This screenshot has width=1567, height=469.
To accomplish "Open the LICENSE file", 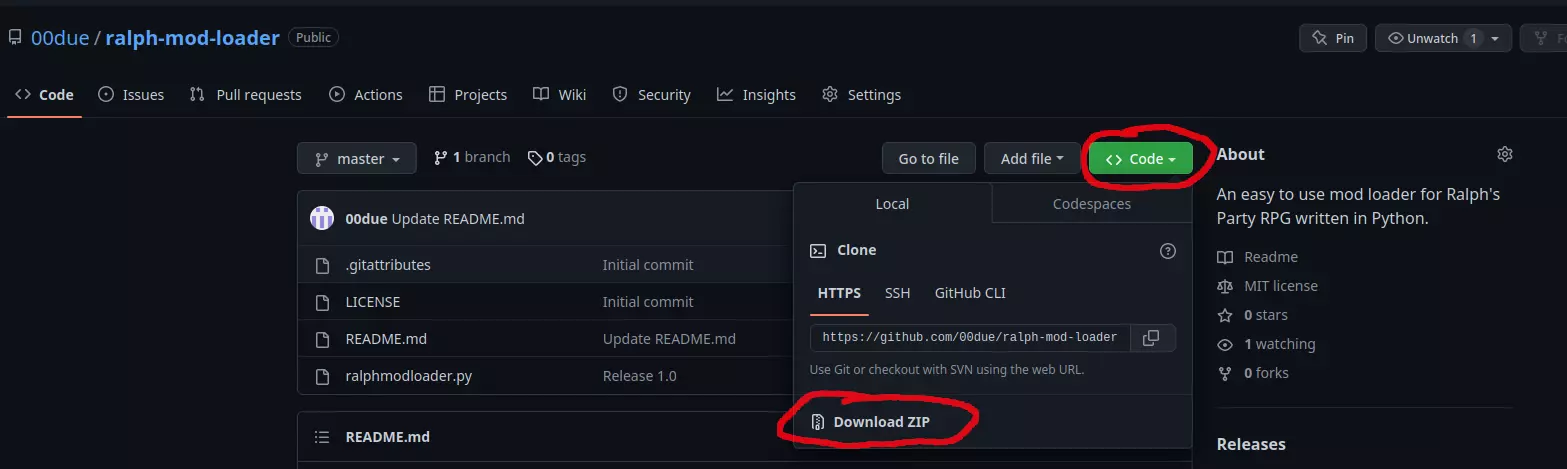I will click(373, 302).
